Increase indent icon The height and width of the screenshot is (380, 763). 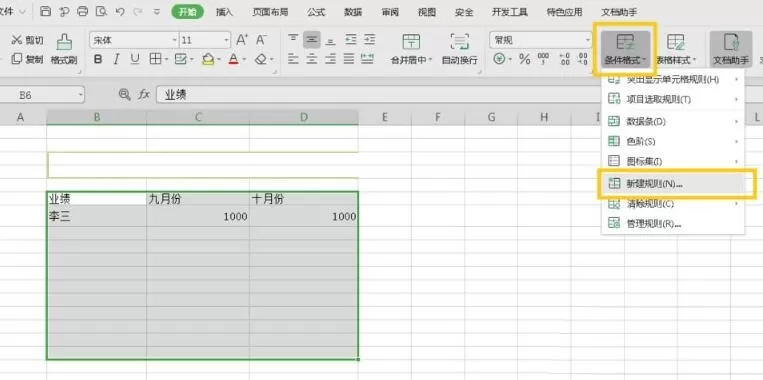coord(369,40)
